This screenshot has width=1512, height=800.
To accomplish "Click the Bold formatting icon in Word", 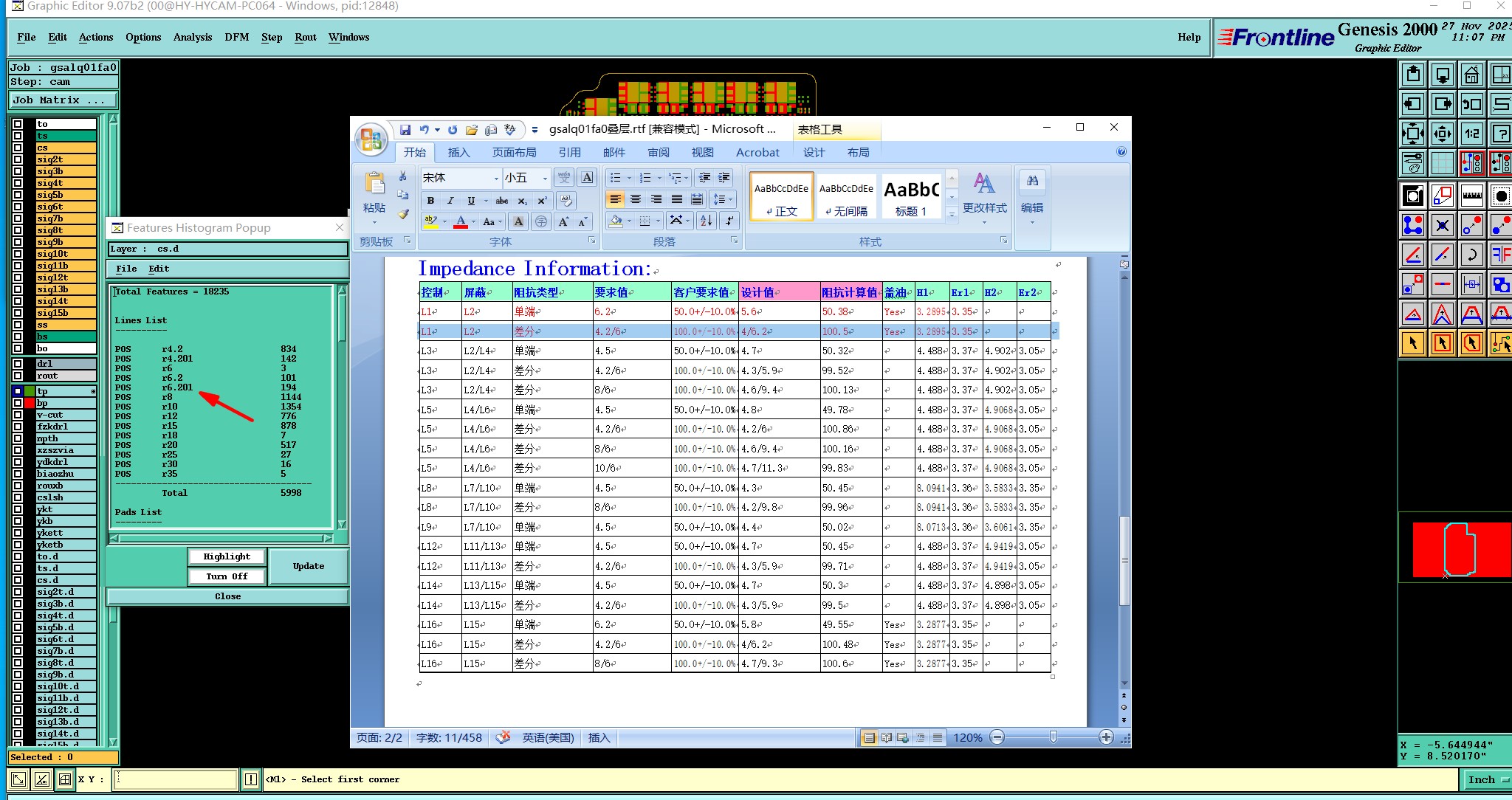I will point(430,201).
